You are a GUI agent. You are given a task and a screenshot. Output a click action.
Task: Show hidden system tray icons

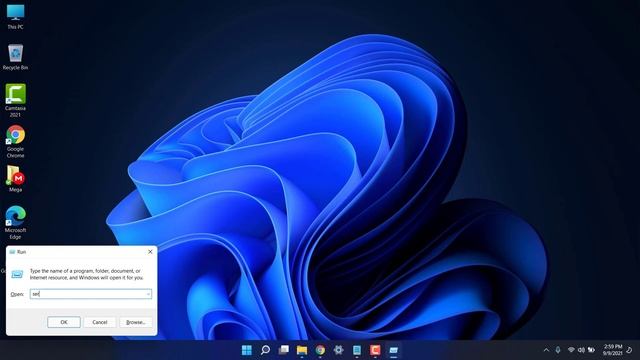(x=547, y=350)
